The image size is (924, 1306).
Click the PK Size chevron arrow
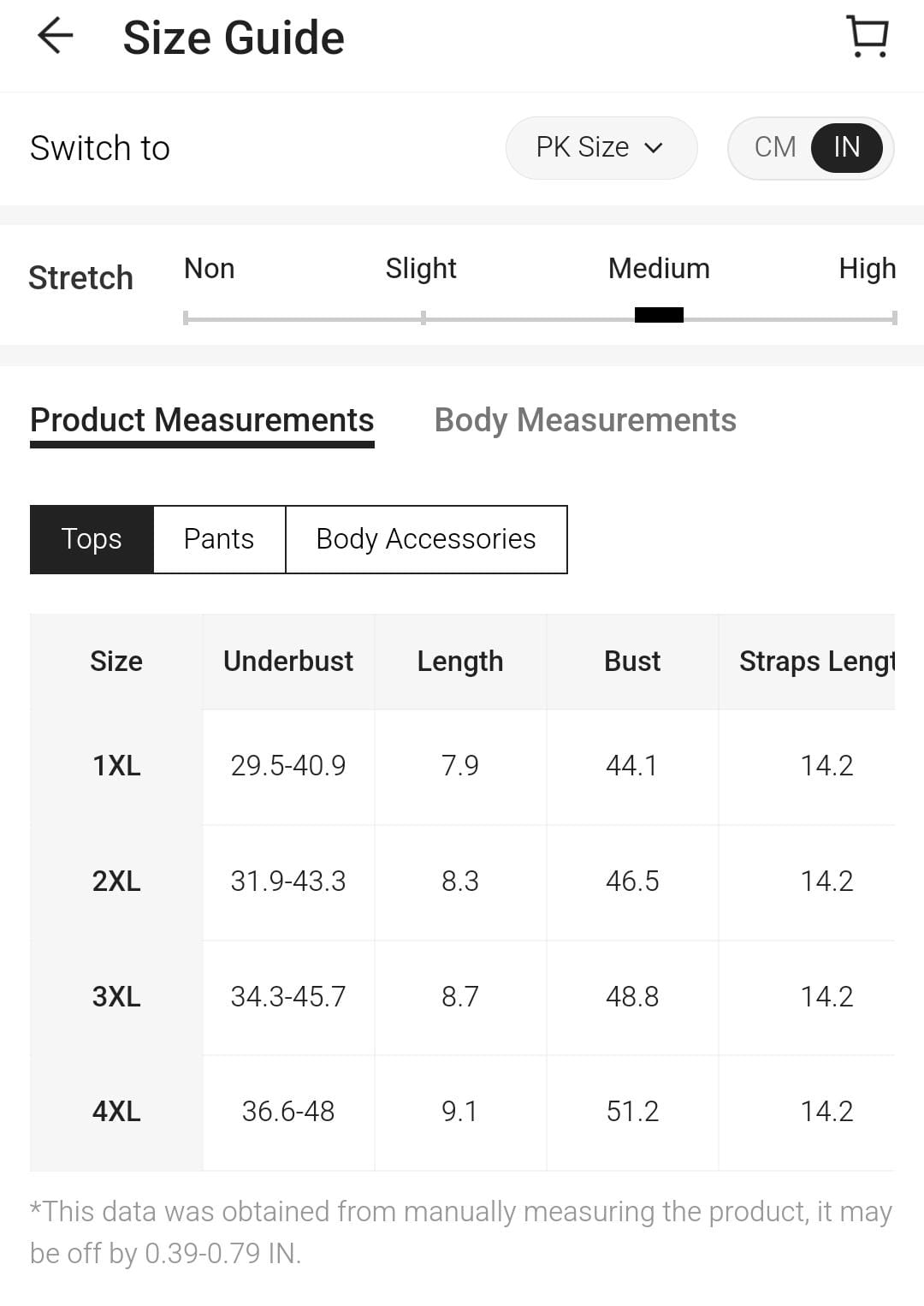[x=654, y=148]
